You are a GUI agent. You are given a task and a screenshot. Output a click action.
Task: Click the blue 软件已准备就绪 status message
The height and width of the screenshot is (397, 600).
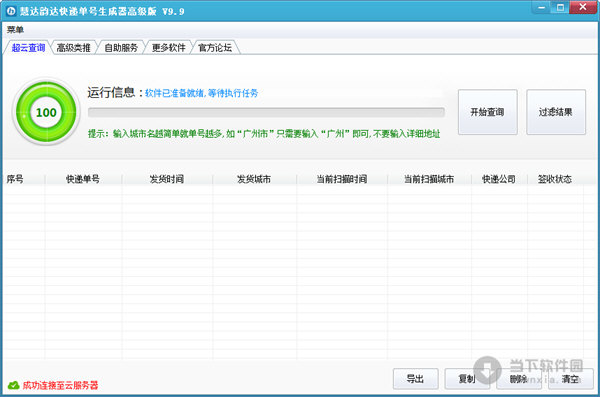click(202, 93)
